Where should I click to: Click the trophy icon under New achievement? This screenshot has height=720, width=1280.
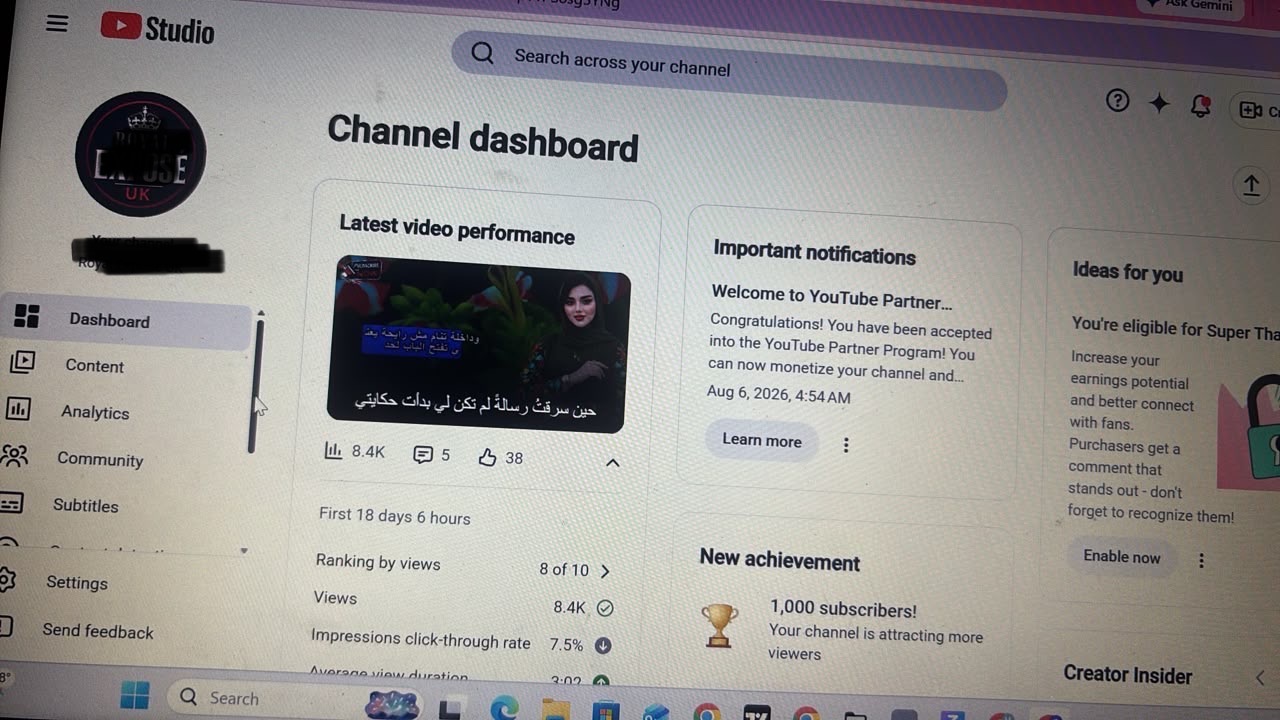click(720, 625)
